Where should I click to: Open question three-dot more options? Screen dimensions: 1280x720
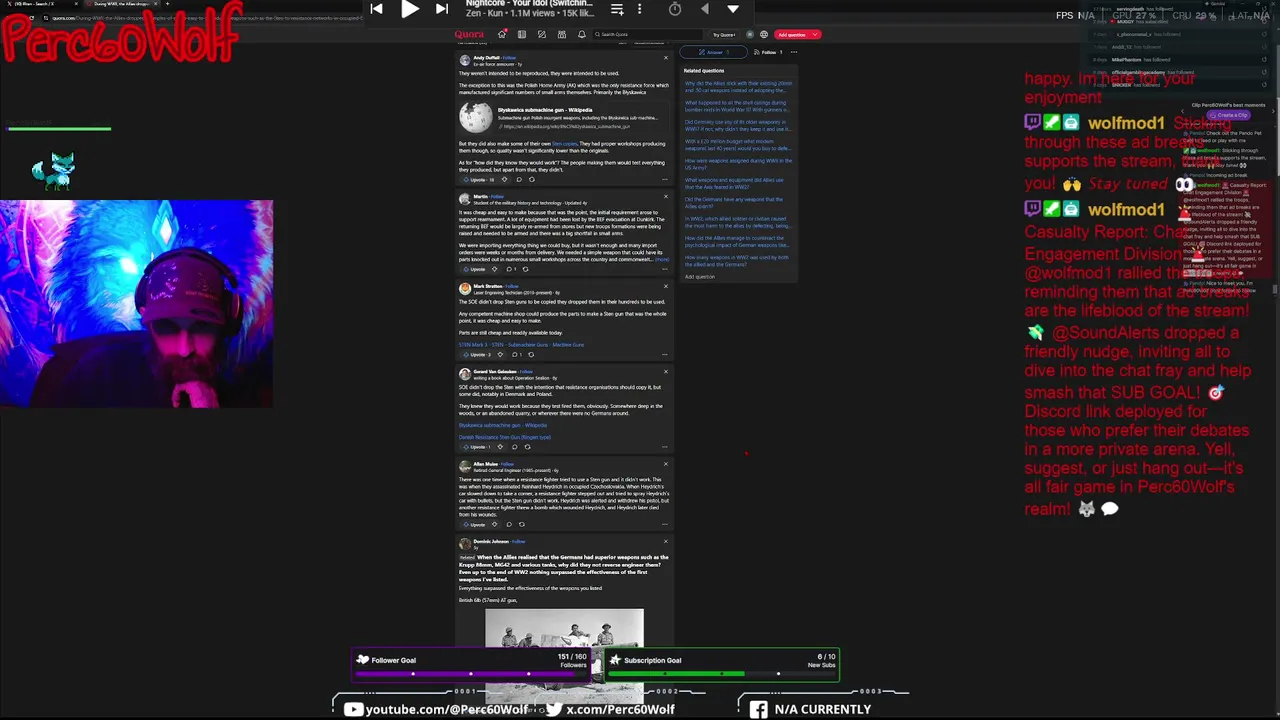click(794, 52)
